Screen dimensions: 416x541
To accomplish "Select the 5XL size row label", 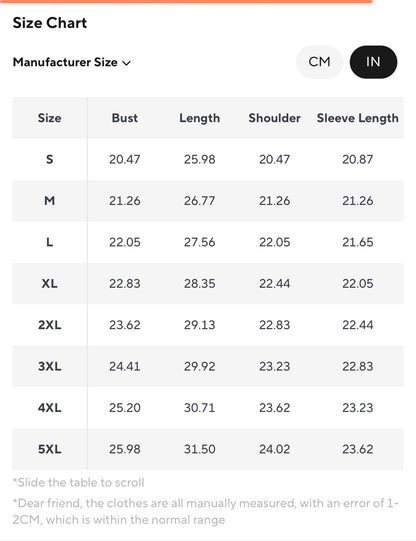I will tap(50, 449).
